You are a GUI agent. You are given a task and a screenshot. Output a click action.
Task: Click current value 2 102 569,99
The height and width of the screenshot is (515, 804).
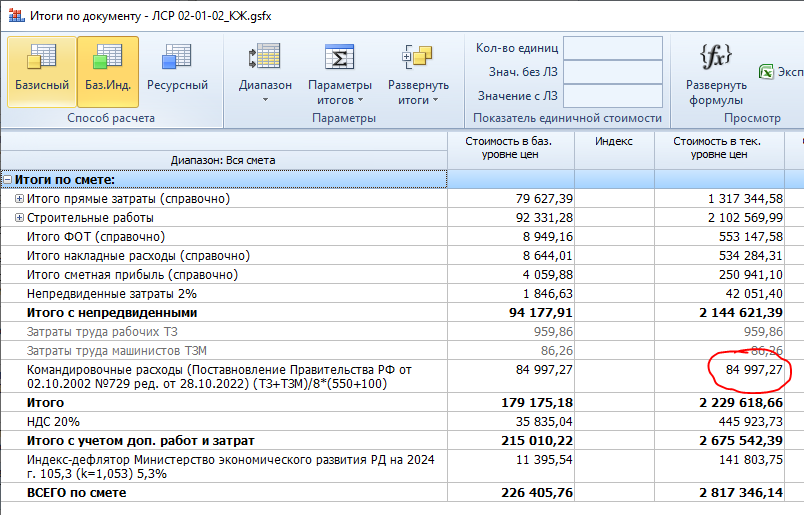tap(746, 217)
